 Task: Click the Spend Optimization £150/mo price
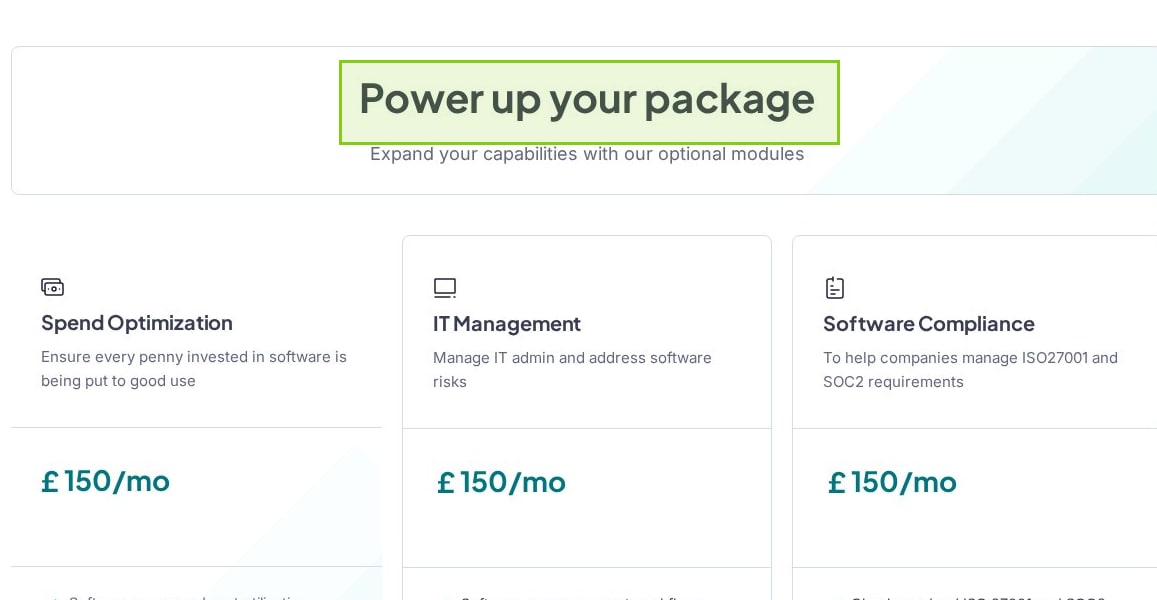[x=106, y=481]
